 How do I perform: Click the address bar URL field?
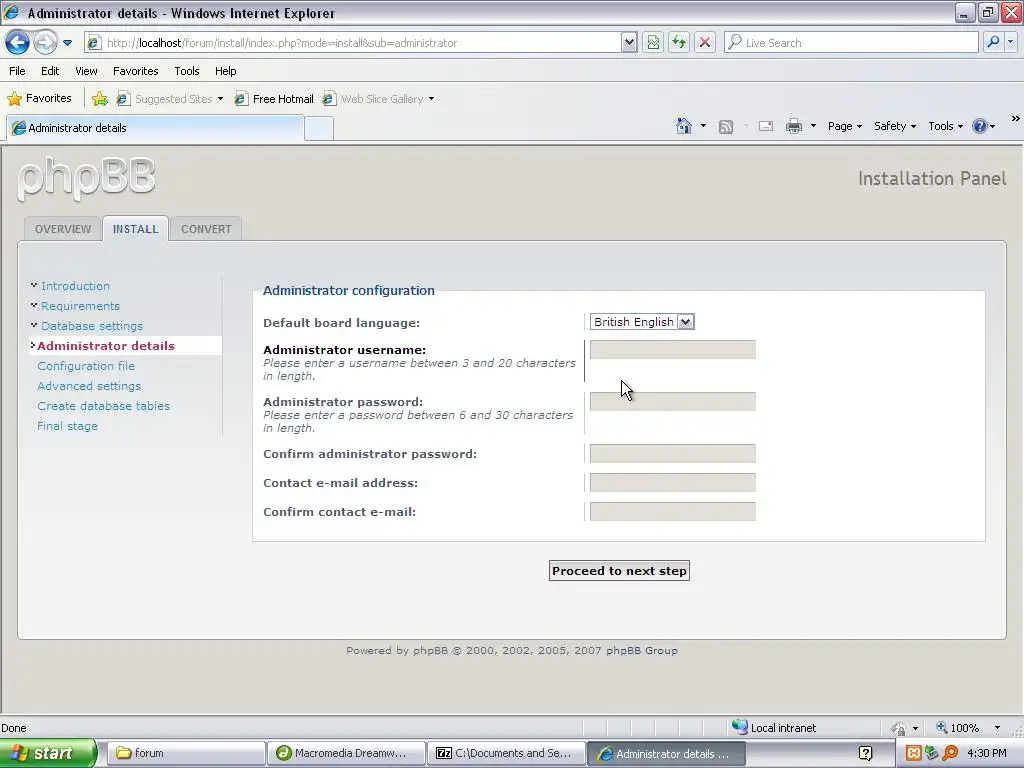353,43
